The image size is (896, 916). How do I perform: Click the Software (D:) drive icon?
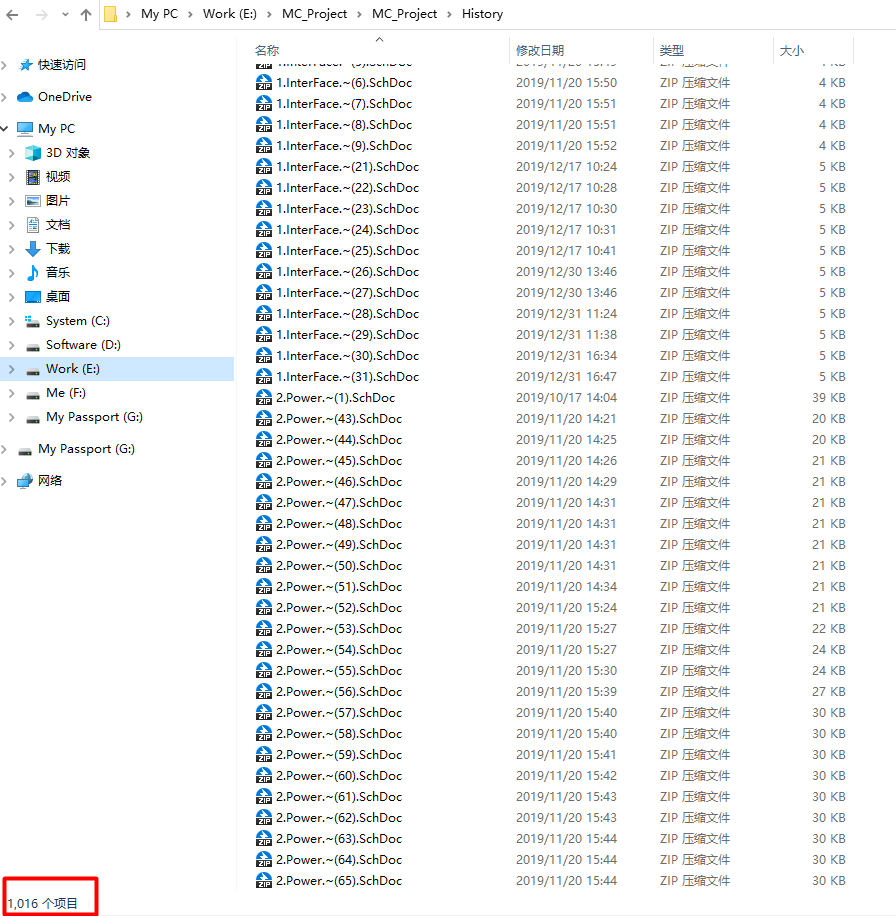(33, 346)
